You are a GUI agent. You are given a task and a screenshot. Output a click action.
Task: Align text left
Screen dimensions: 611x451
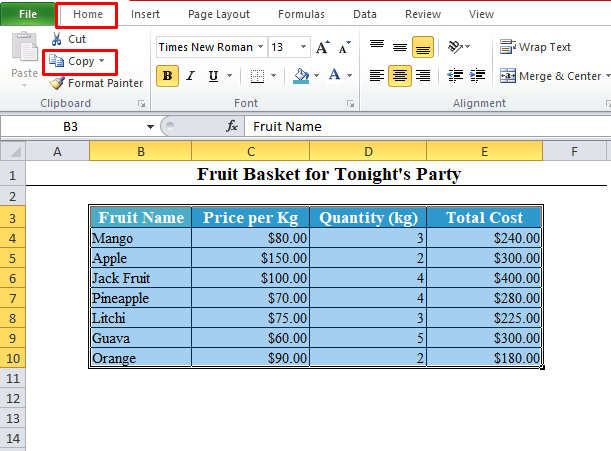377,76
